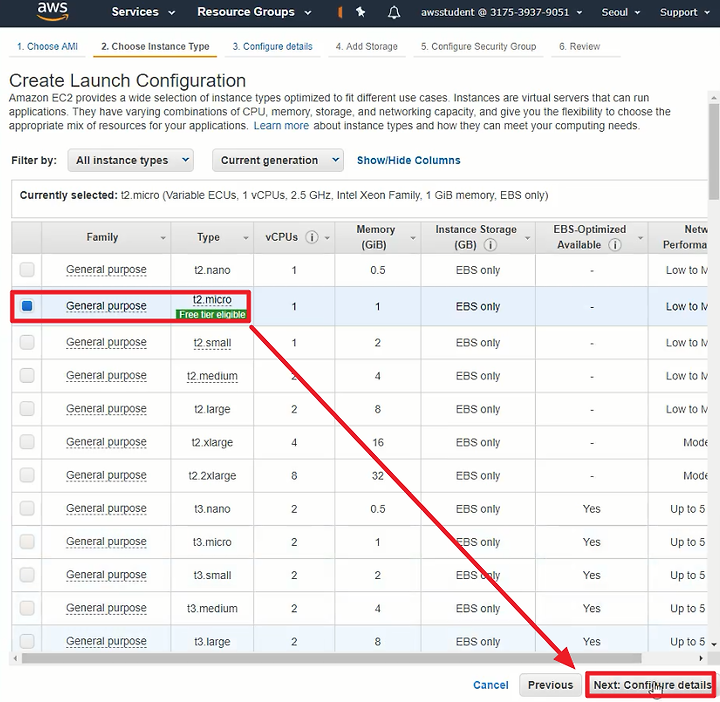
Task: Open the All instance types filter
Action: pyautogui.click(x=130, y=160)
